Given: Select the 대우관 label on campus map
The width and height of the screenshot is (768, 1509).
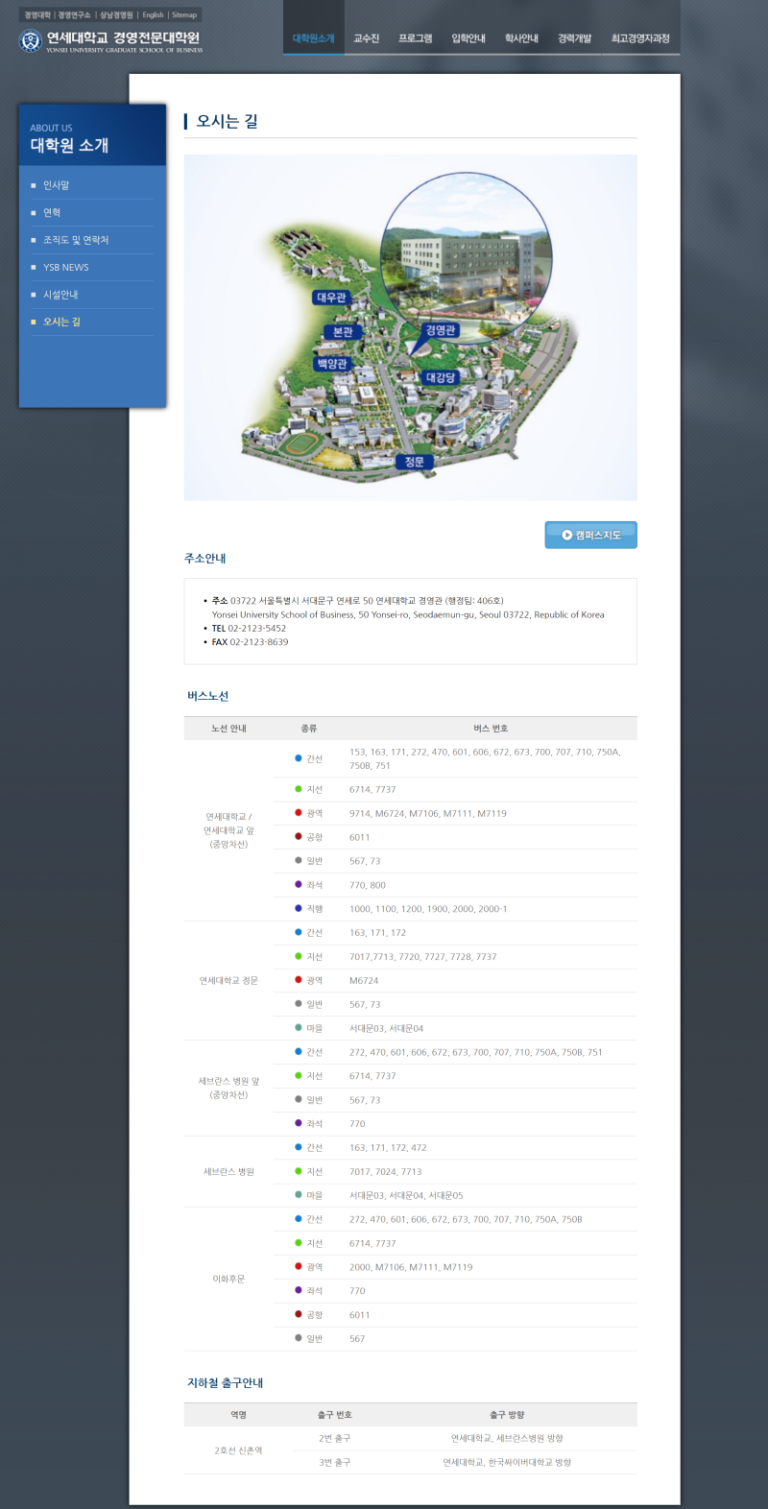Looking at the screenshot, I should (330, 297).
